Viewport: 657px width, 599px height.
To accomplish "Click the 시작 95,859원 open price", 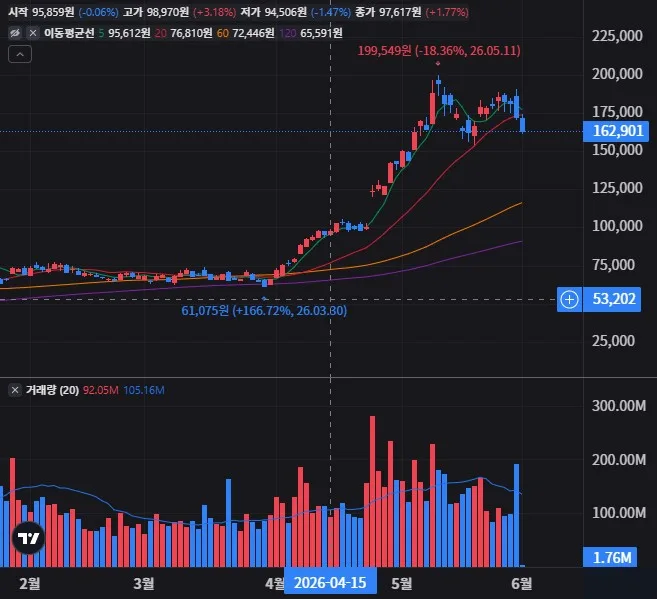I will [x=41, y=12].
